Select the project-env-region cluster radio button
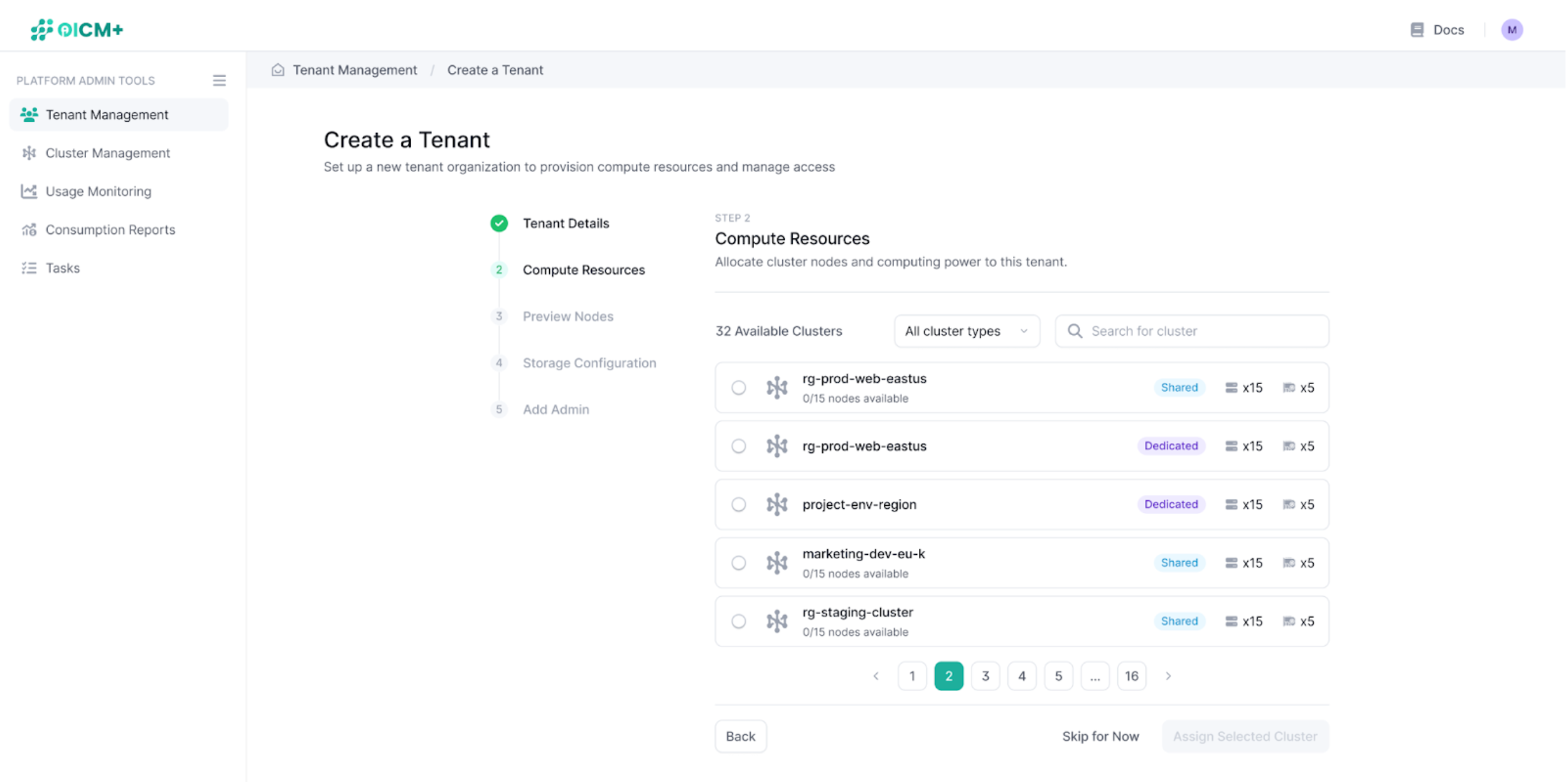Screen dimensions: 1568x782 click(738, 505)
